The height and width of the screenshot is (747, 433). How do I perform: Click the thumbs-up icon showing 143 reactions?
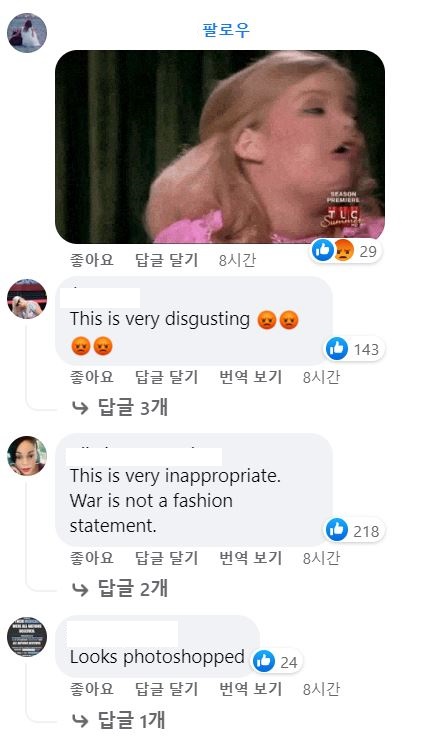pyautogui.click(x=337, y=349)
